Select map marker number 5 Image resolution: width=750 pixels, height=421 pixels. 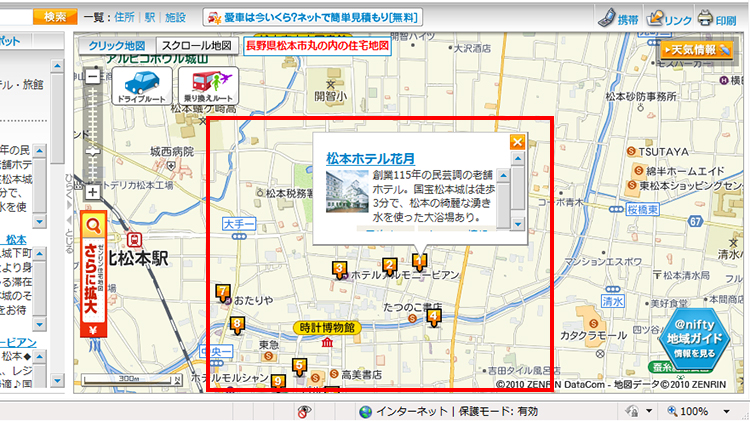point(299,367)
